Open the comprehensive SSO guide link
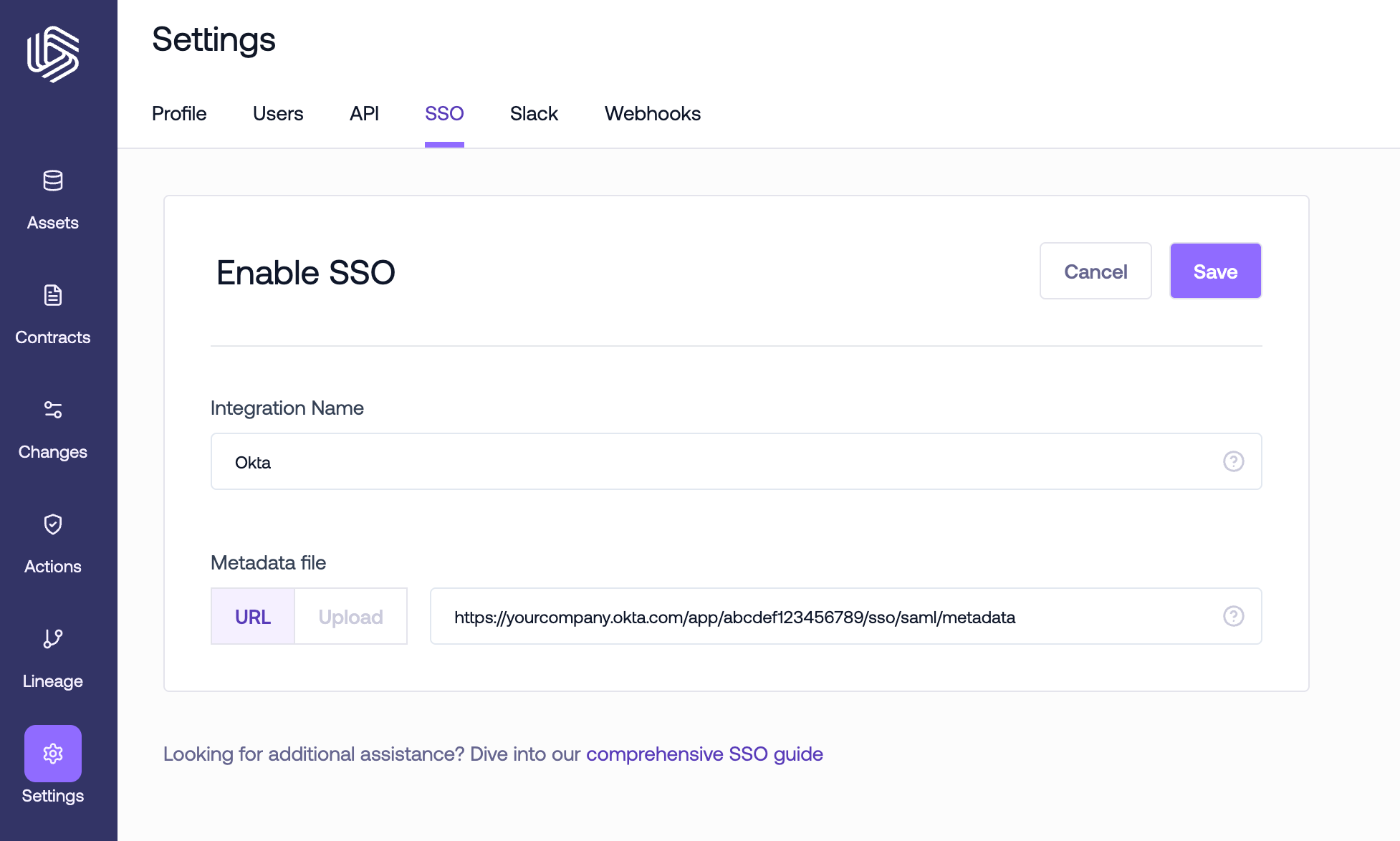This screenshot has height=841, width=1400. (704, 754)
